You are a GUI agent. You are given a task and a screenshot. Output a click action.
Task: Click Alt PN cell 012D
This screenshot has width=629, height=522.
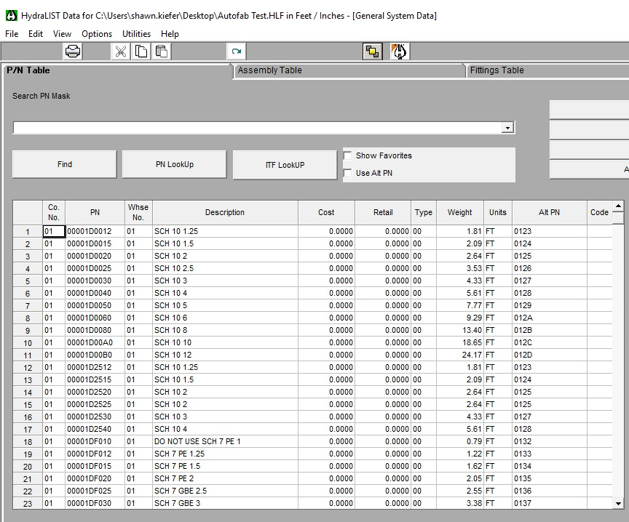pos(549,355)
